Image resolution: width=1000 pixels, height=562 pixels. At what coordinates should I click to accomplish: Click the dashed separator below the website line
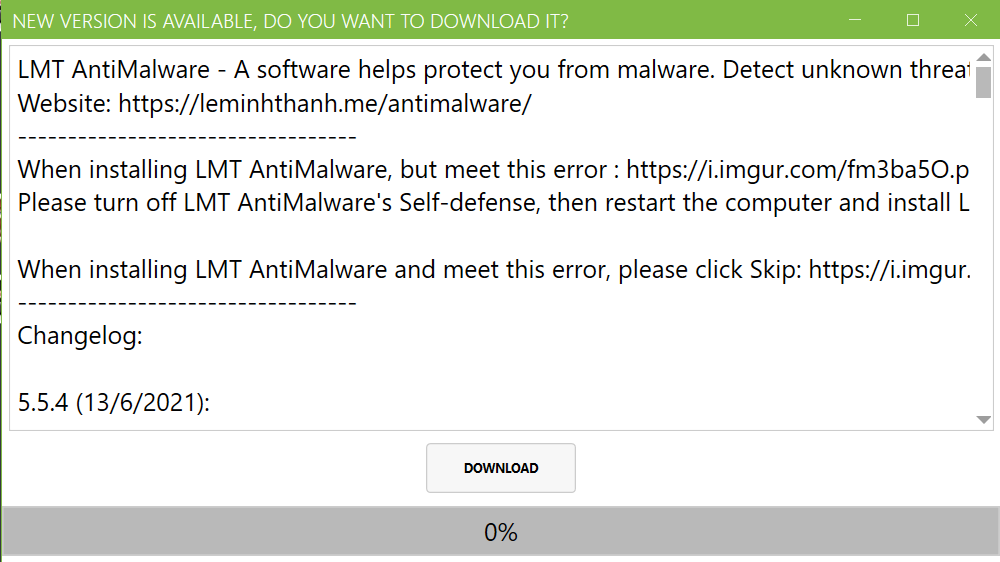187,137
